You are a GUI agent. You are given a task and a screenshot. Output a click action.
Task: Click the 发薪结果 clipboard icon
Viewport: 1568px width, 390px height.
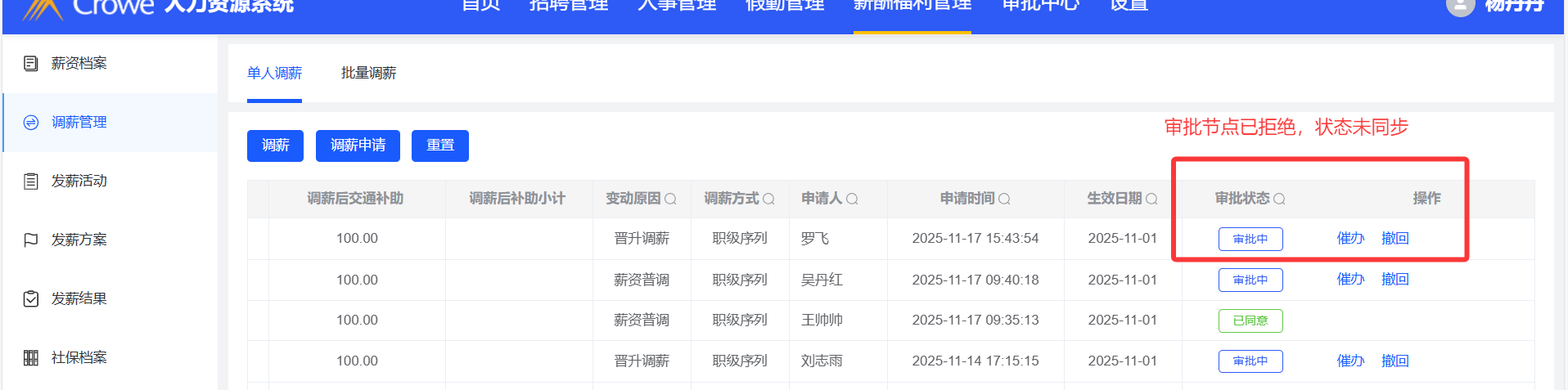coord(31,299)
